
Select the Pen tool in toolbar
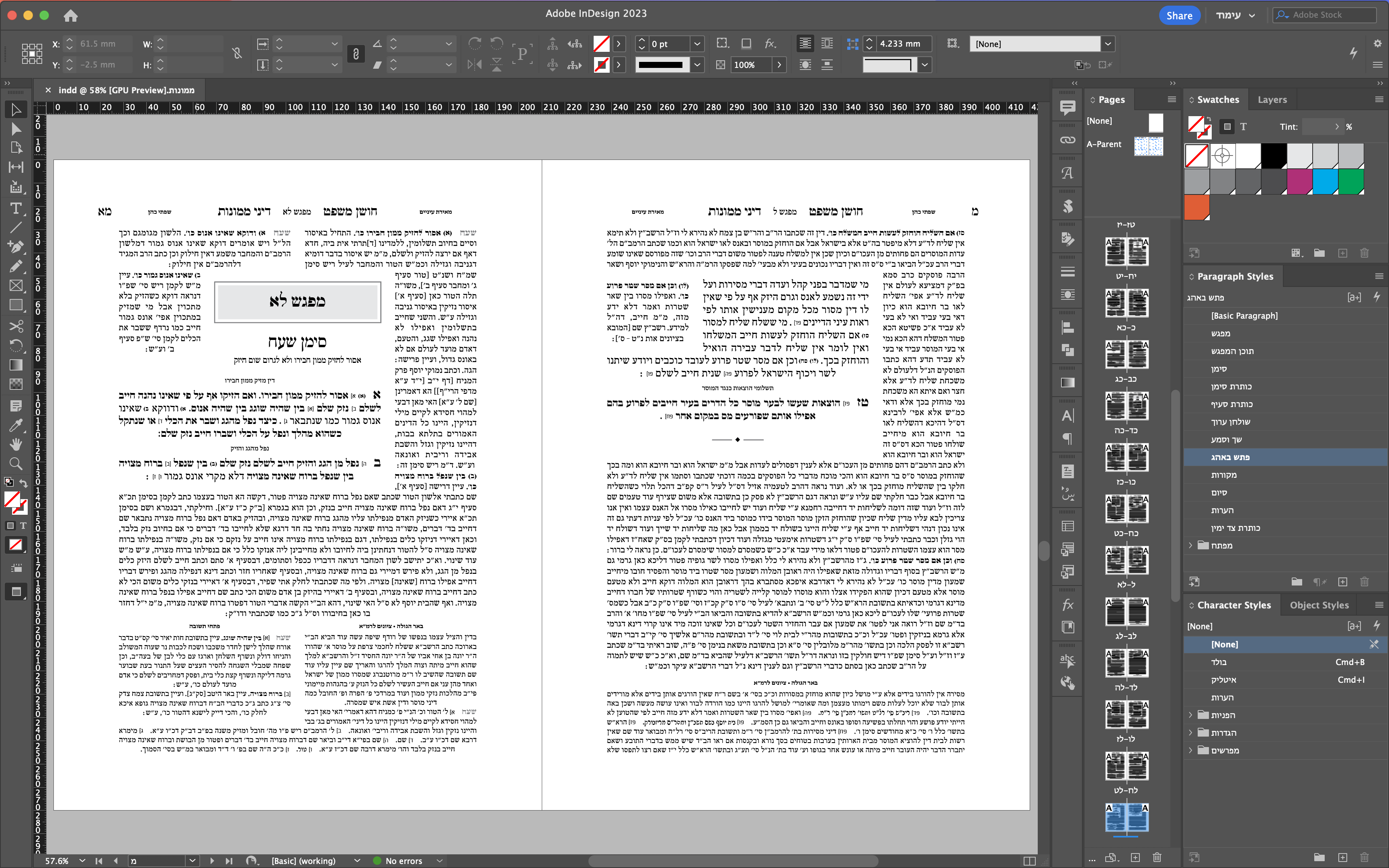16,247
